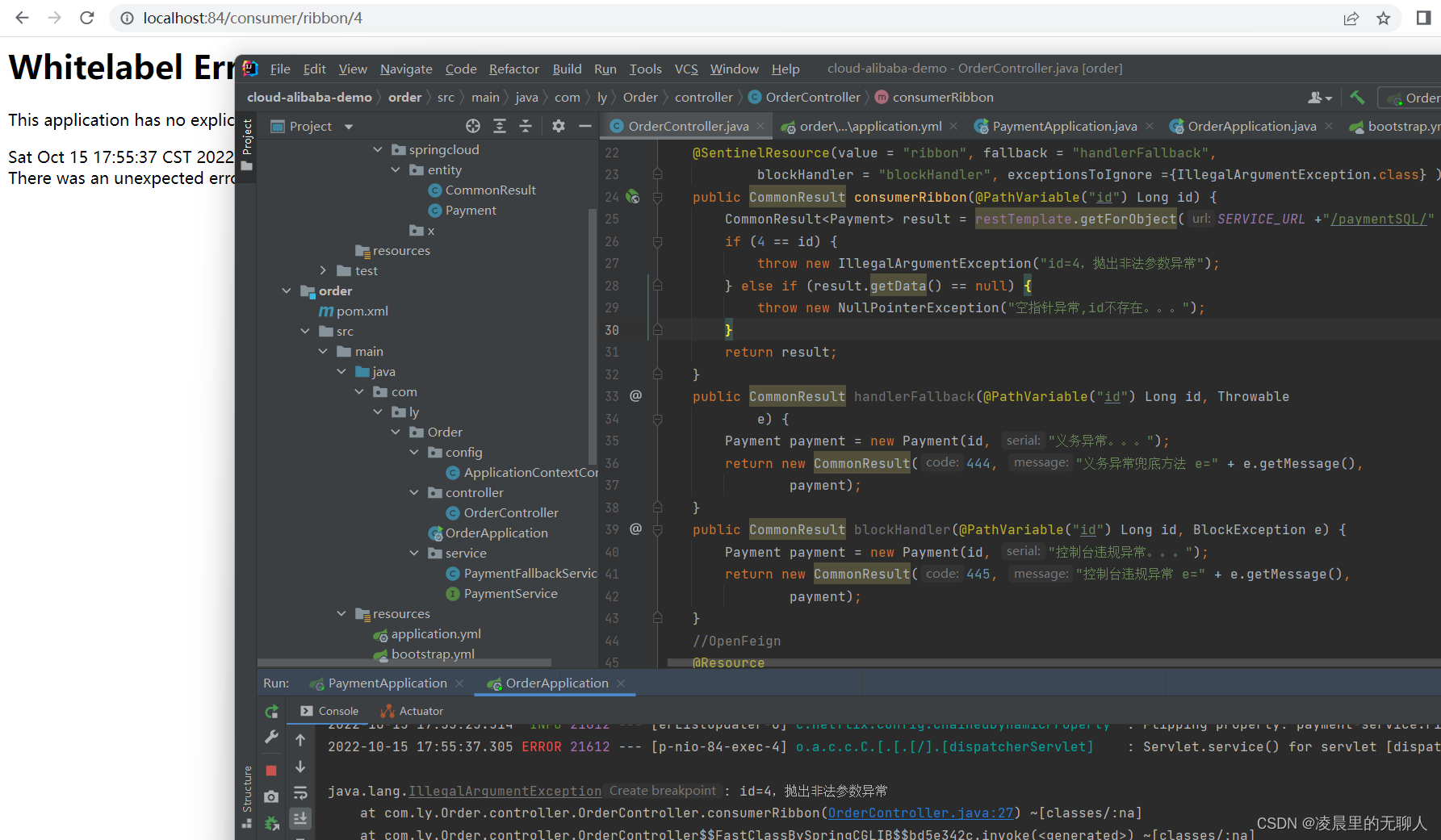Expand the test folder
Screen dimensions: 1441x840
pos(323,270)
